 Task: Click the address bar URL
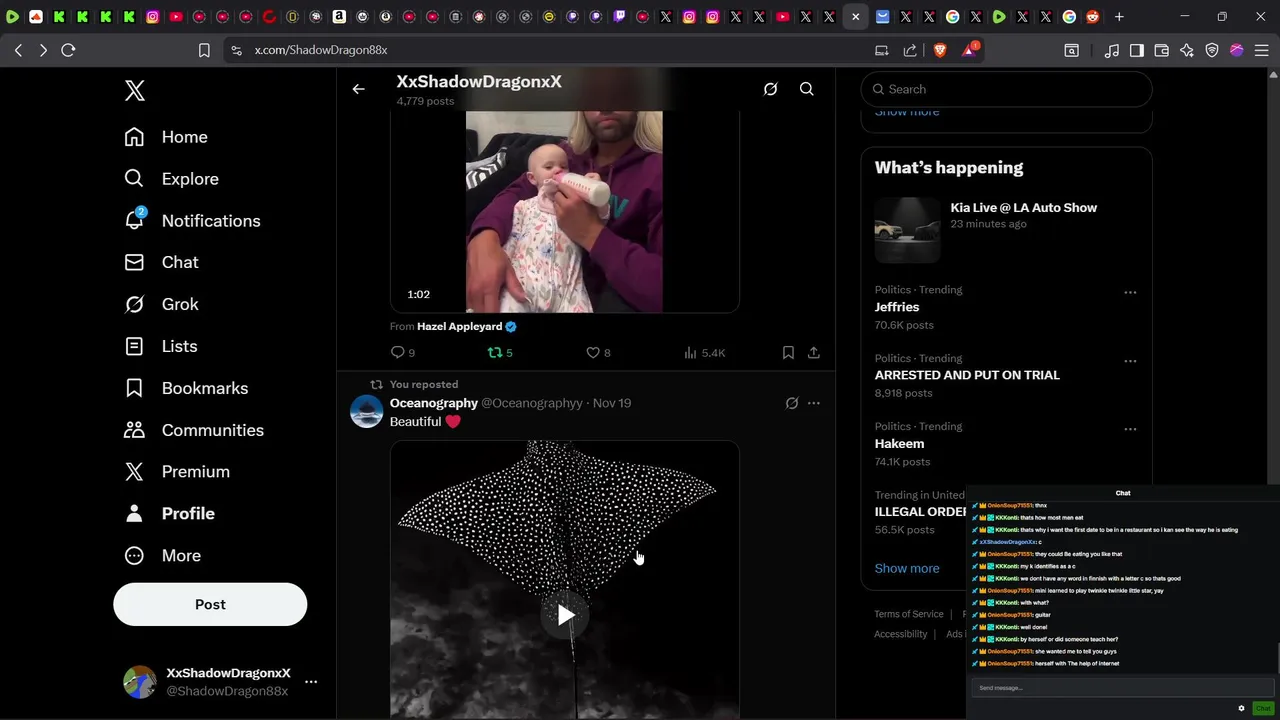coord(321,50)
